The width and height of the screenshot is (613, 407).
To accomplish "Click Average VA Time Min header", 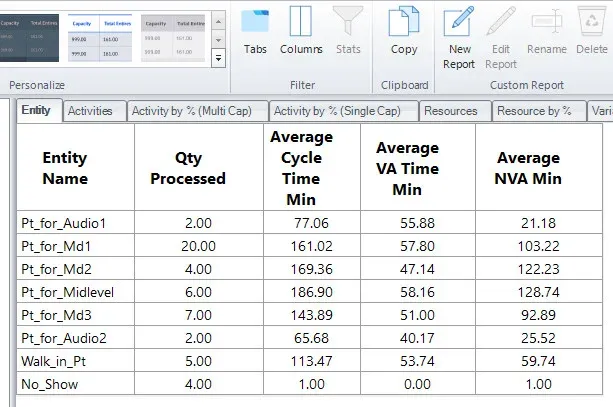I will point(418,167).
